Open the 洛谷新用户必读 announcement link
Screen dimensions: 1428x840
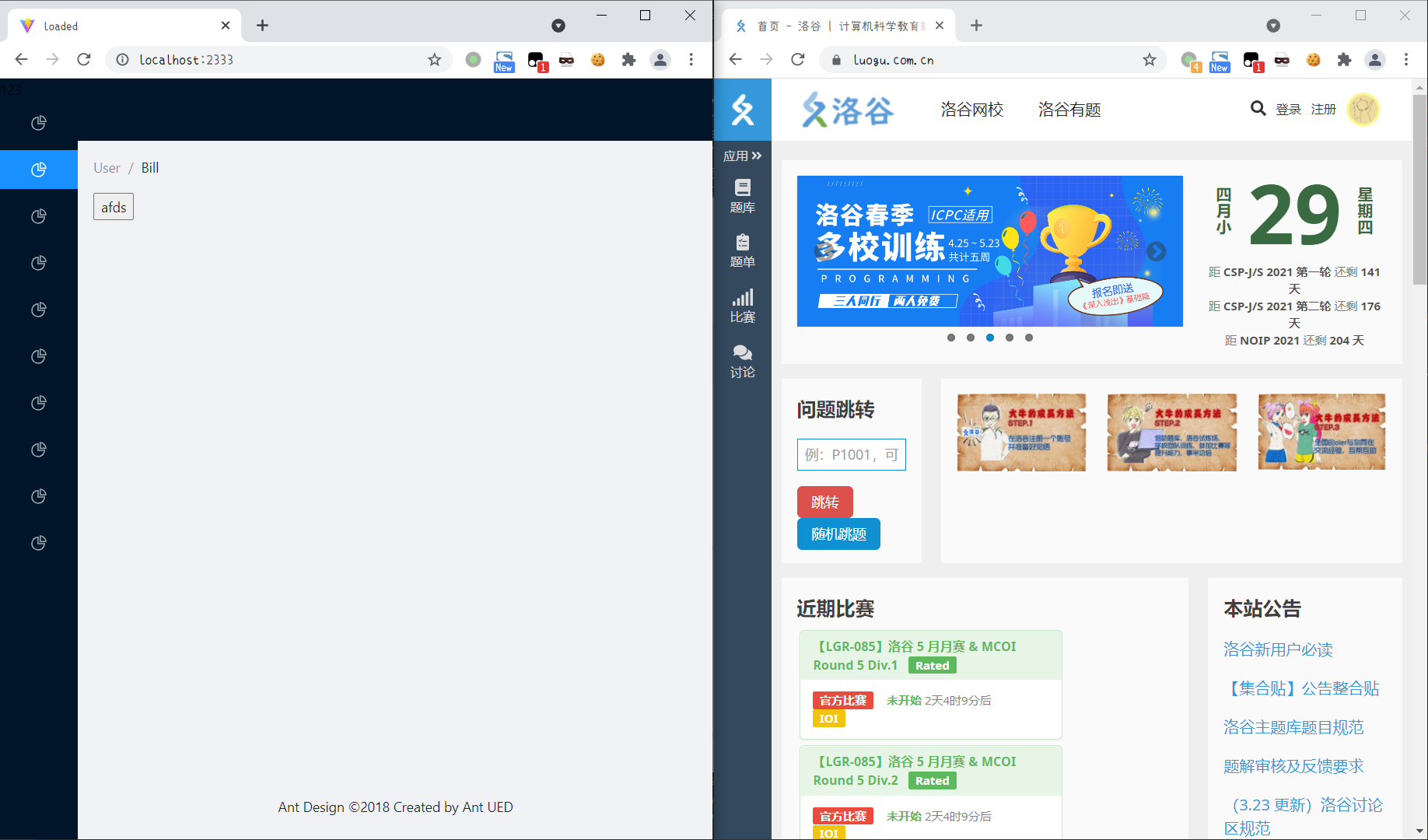click(x=1277, y=649)
